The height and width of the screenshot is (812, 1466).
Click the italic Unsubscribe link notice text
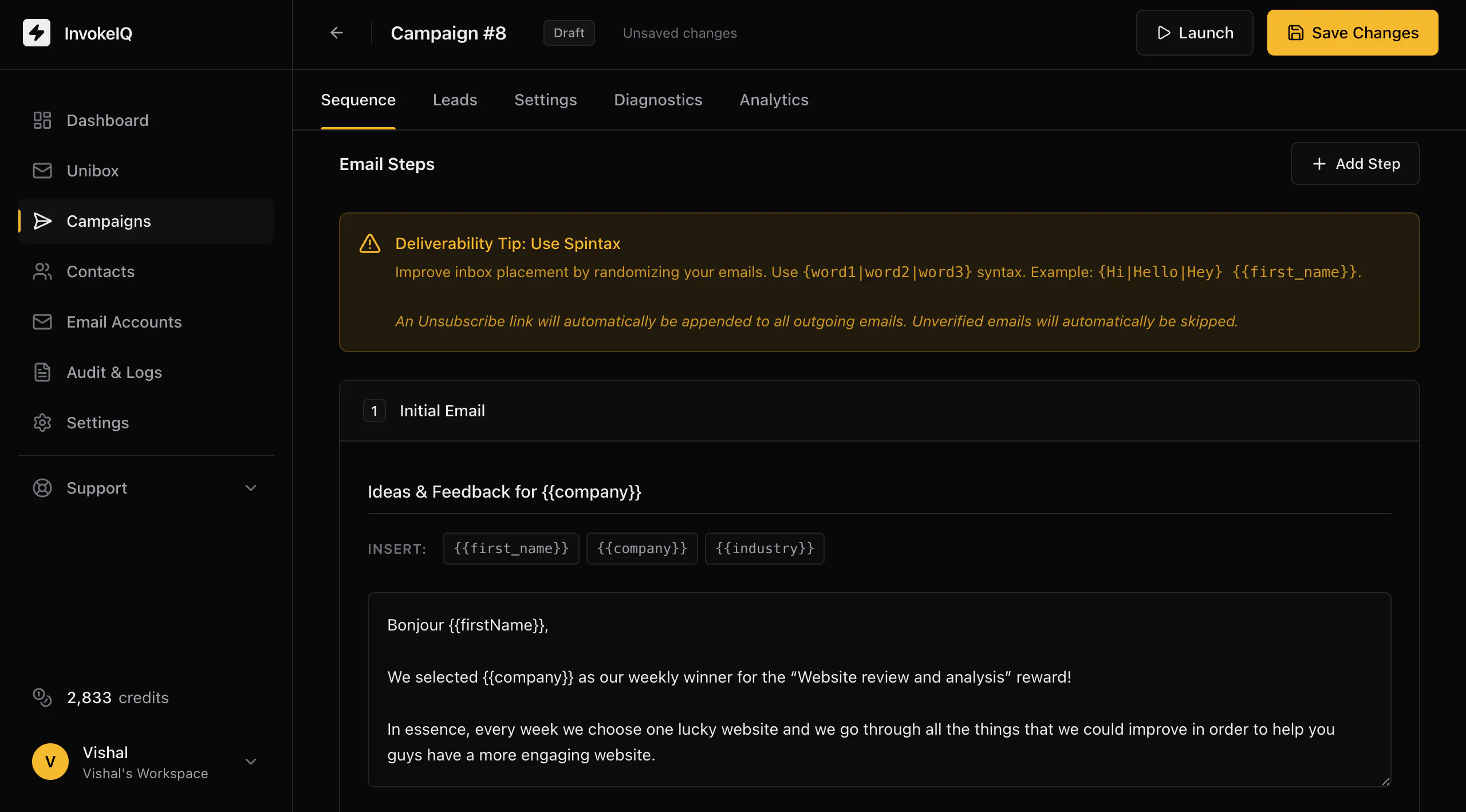tap(816, 321)
